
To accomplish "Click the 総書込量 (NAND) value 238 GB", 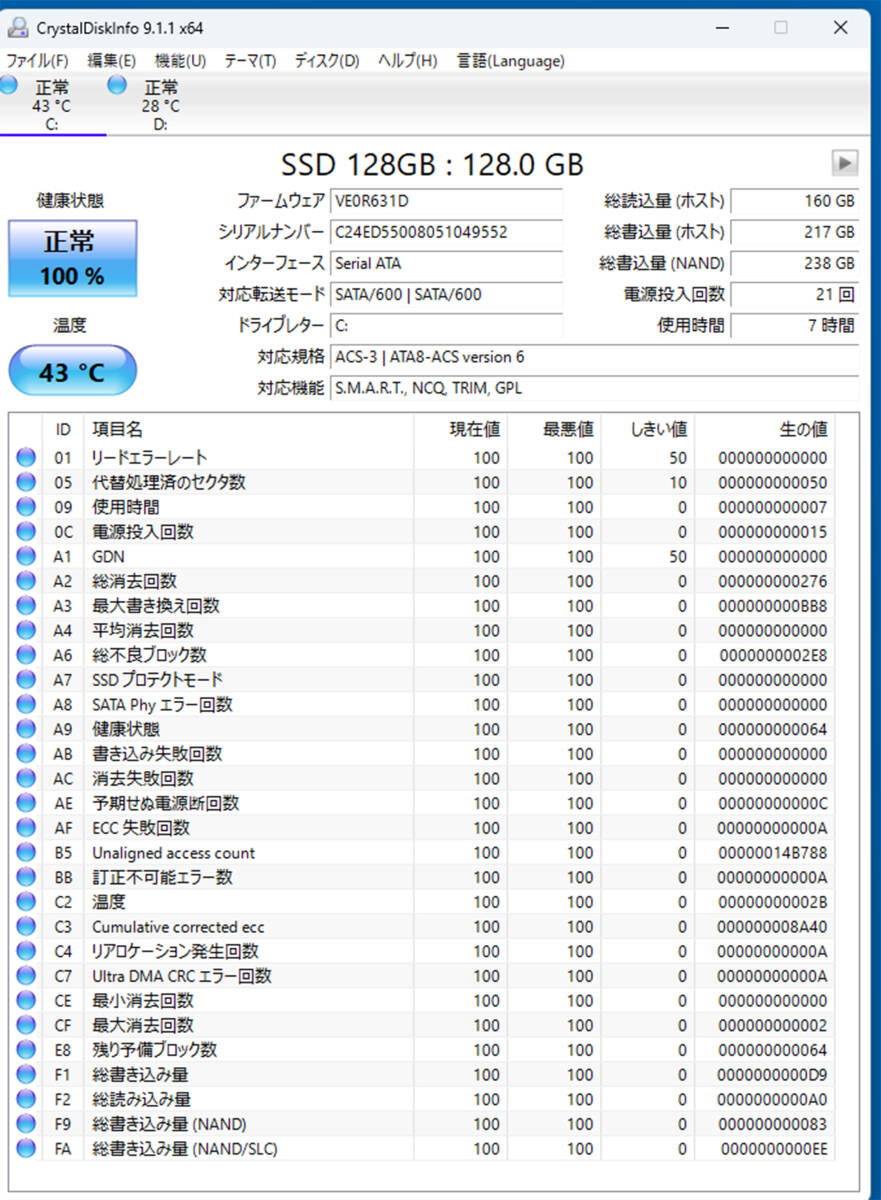I will click(794, 263).
